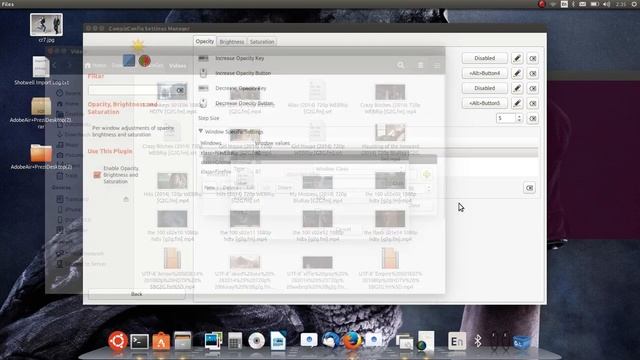640x360 pixels.
Task: Edit Decrease Opacity Key with pencil icon
Action: click(517, 88)
